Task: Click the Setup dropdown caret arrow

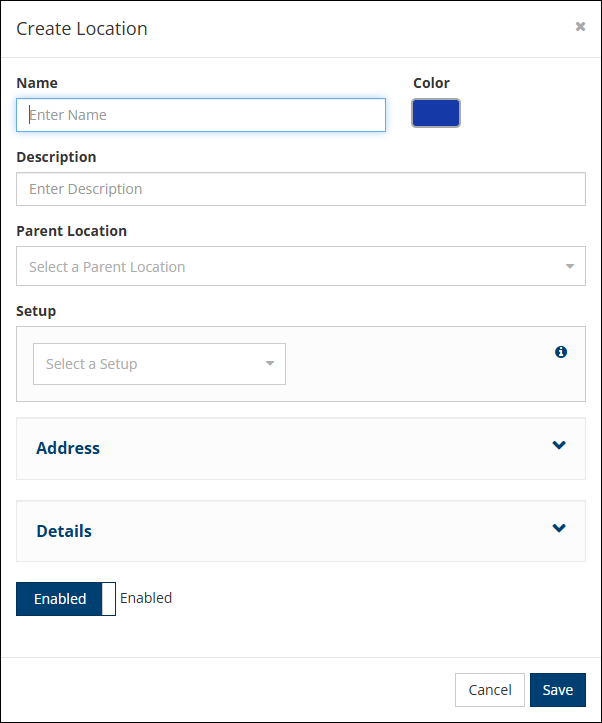Action: [x=270, y=364]
